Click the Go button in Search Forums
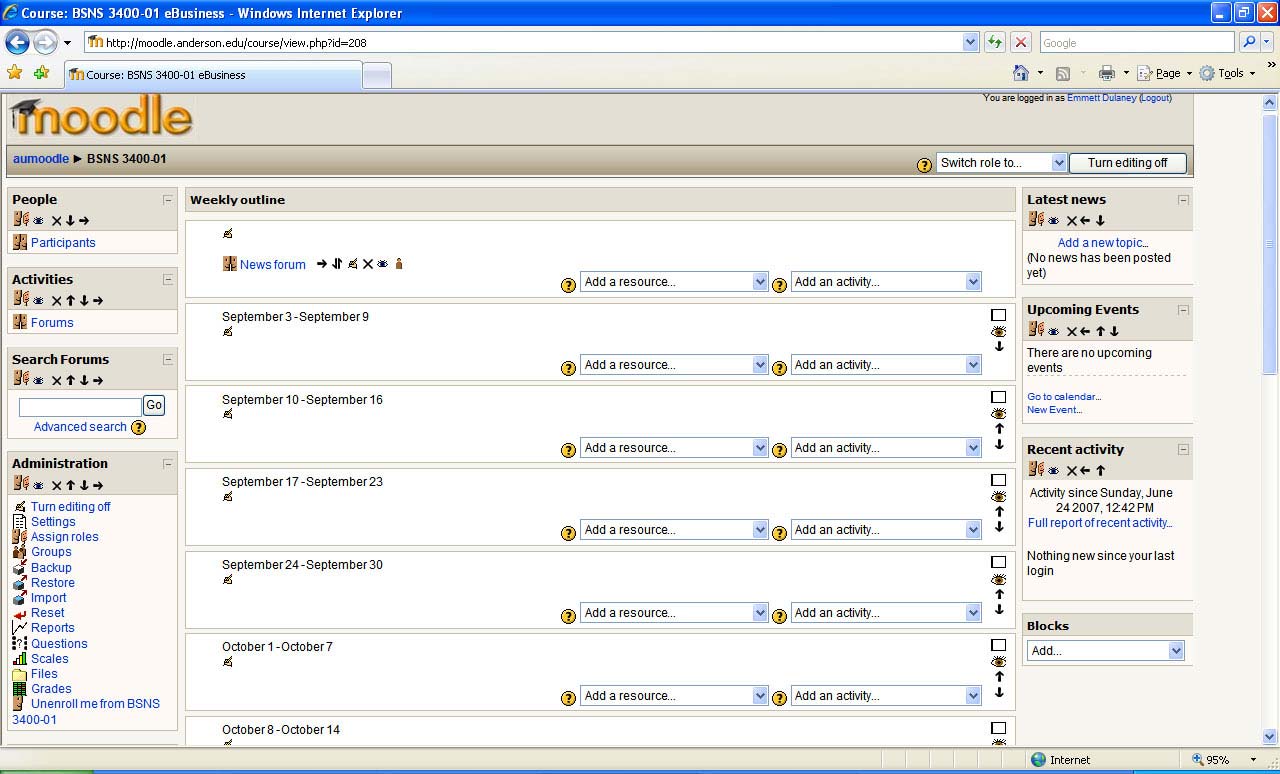Image resolution: width=1280 pixels, height=774 pixels. (154, 405)
